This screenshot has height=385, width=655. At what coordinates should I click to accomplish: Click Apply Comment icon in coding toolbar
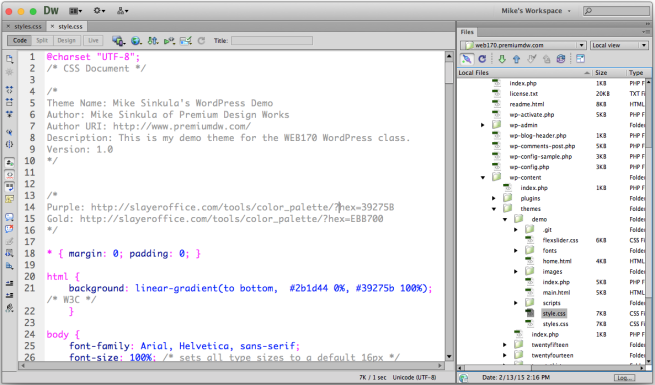point(9,217)
